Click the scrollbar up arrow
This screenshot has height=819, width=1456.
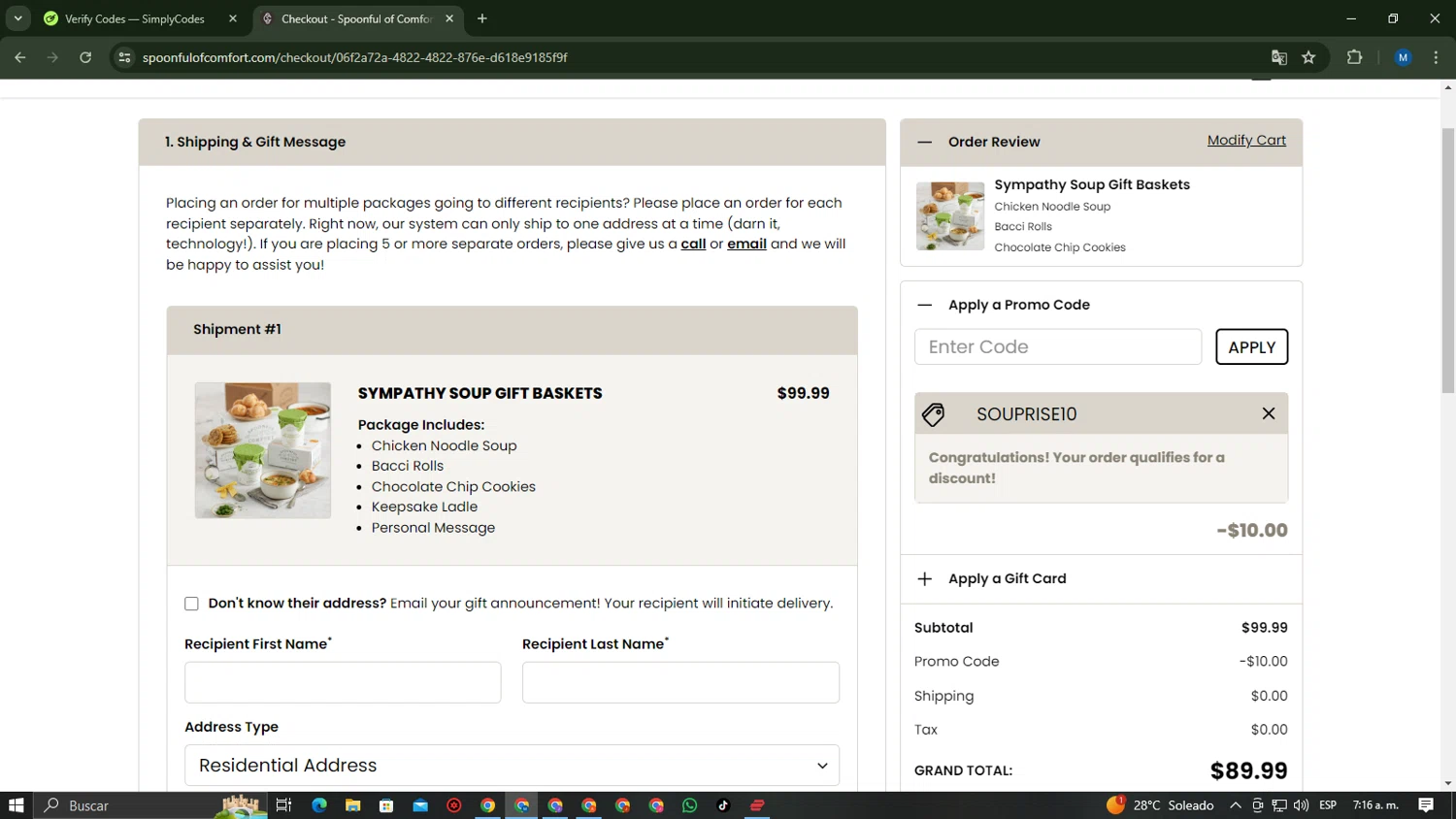click(x=1447, y=87)
